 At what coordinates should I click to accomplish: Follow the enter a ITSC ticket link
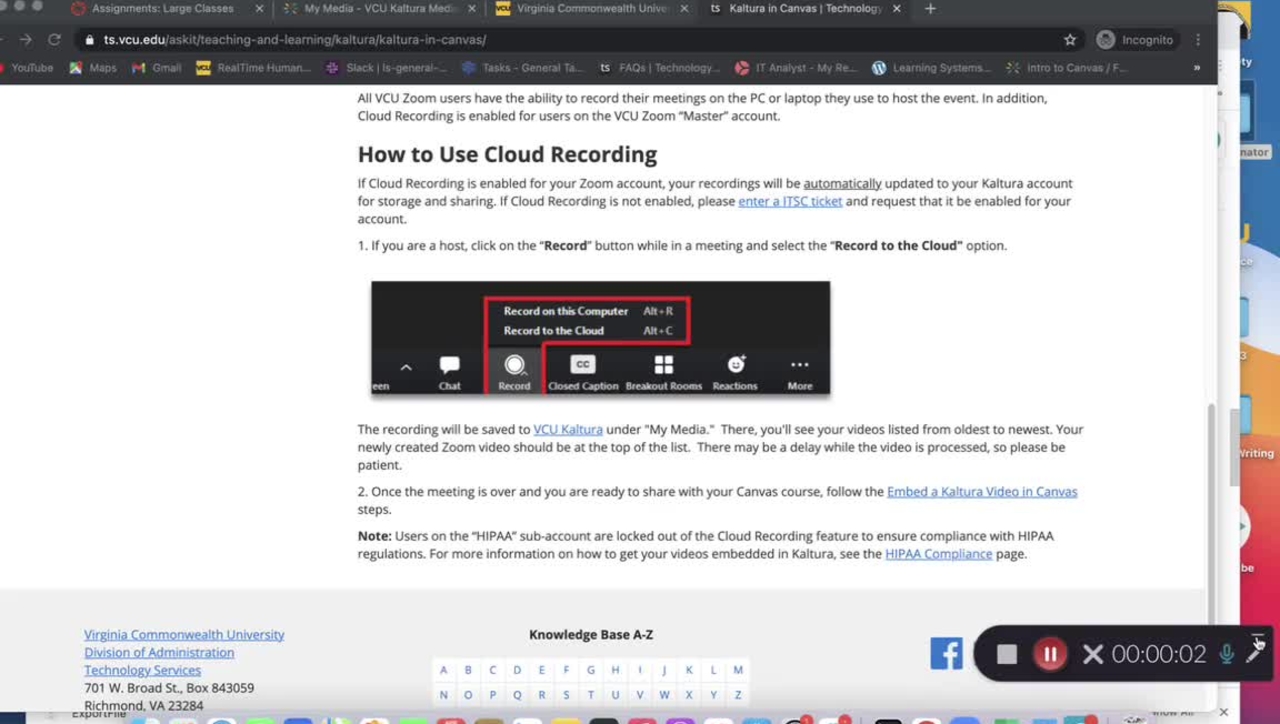pos(790,201)
